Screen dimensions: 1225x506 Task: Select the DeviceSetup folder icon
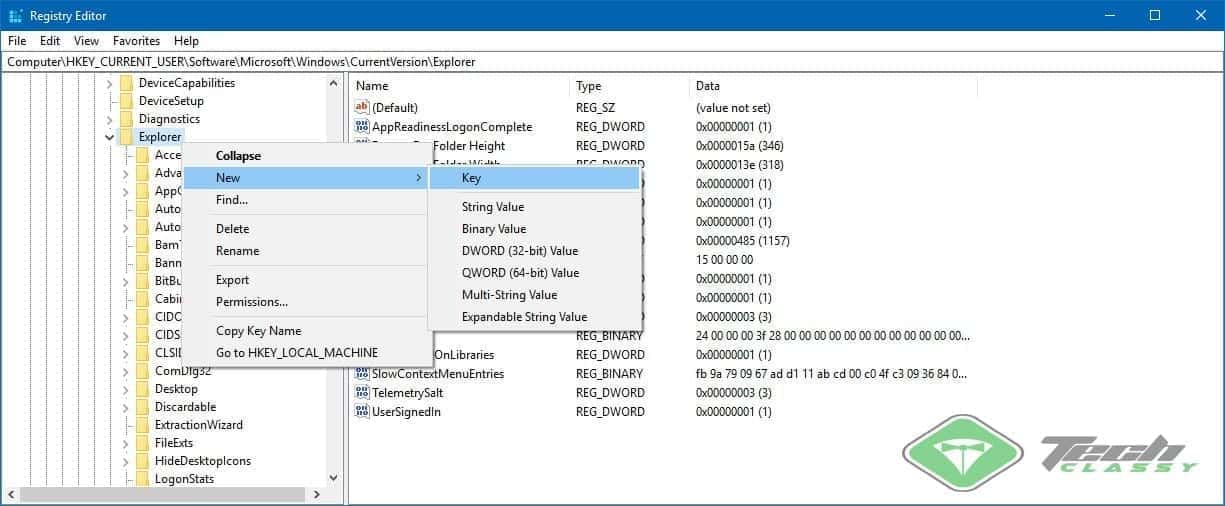coord(126,101)
